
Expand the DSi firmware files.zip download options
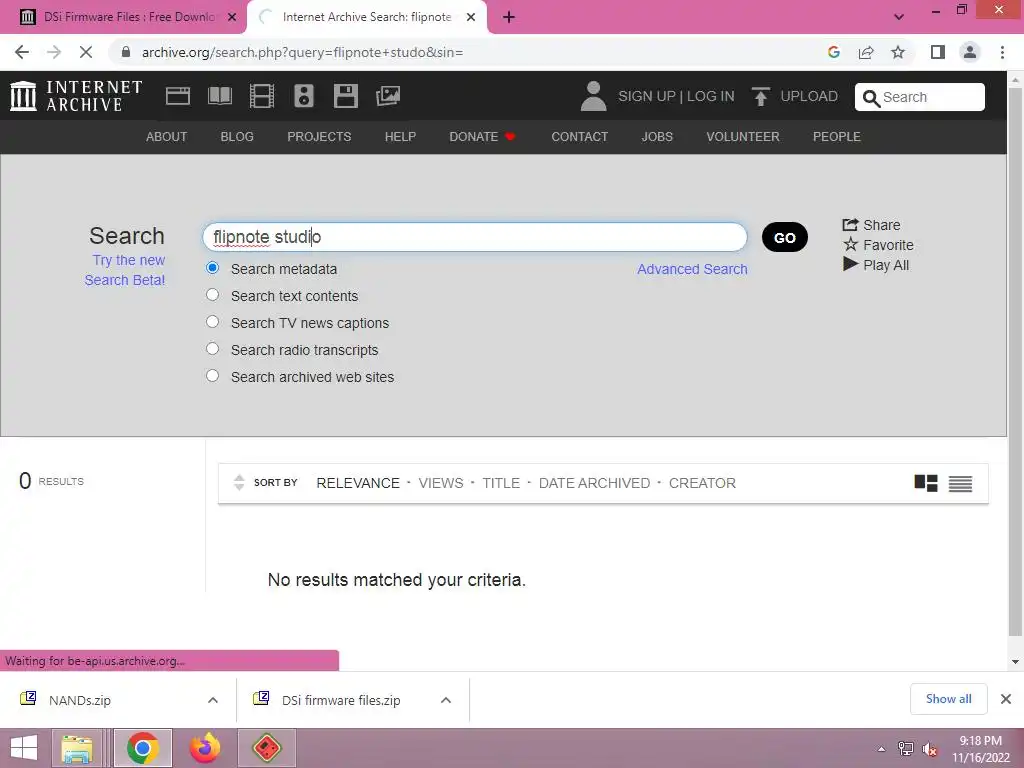[446, 700]
